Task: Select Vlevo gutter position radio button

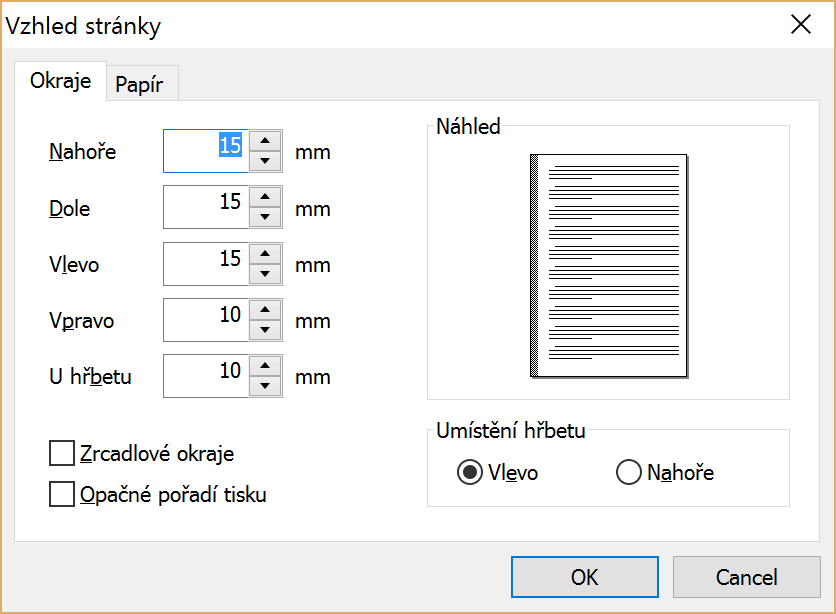Action: (x=469, y=473)
